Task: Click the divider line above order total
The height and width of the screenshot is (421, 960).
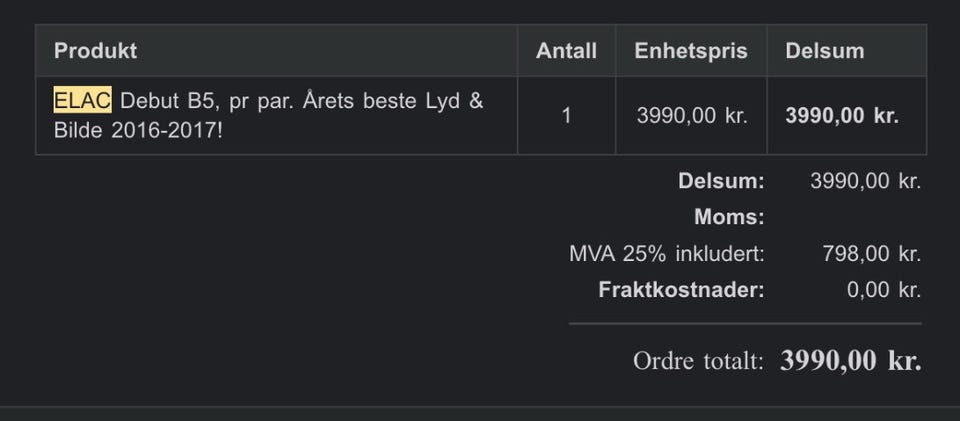Action: point(745,323)
